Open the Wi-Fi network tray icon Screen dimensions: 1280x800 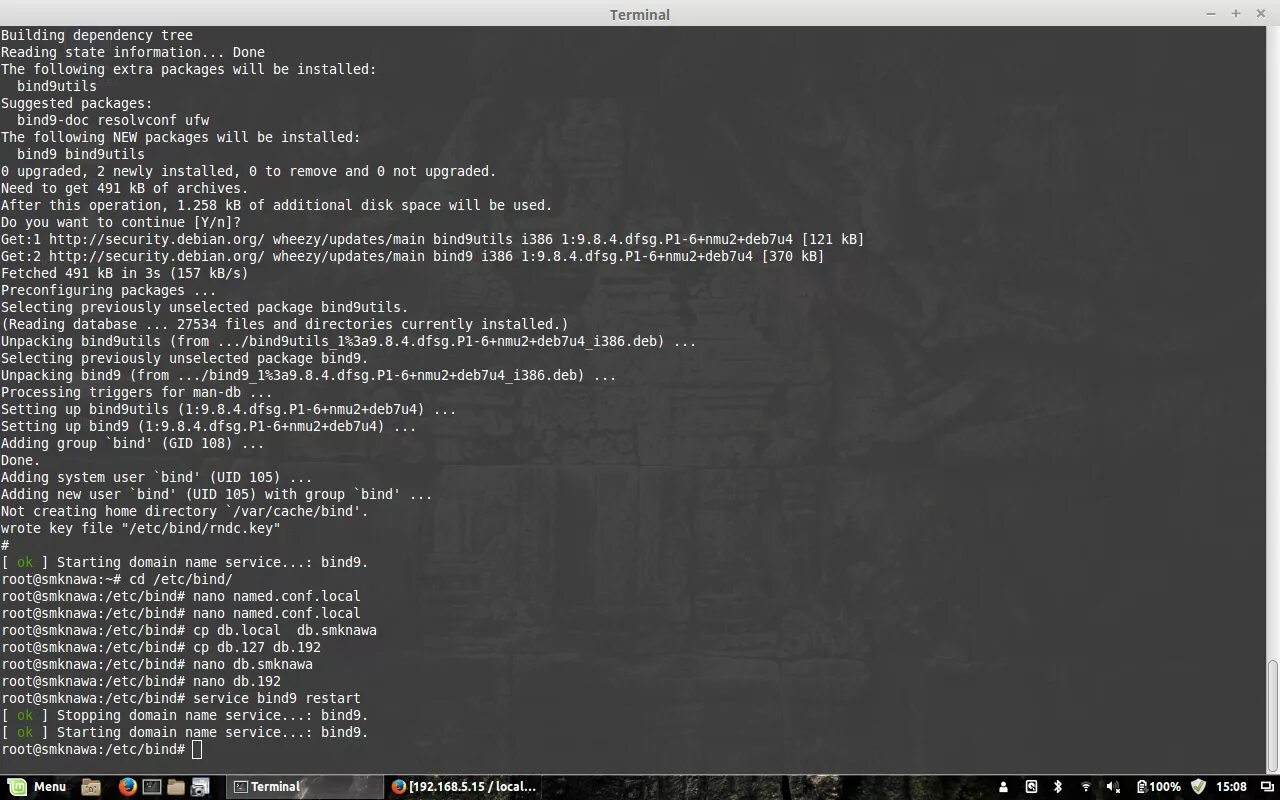(x=1086, y=787)
